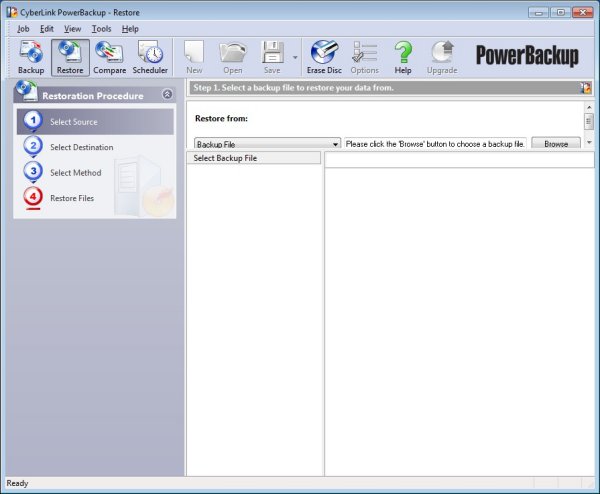Viewport: 600px width, 494px height.
Task: Click the Upgrade icon
Action: [x=442, y=57]
